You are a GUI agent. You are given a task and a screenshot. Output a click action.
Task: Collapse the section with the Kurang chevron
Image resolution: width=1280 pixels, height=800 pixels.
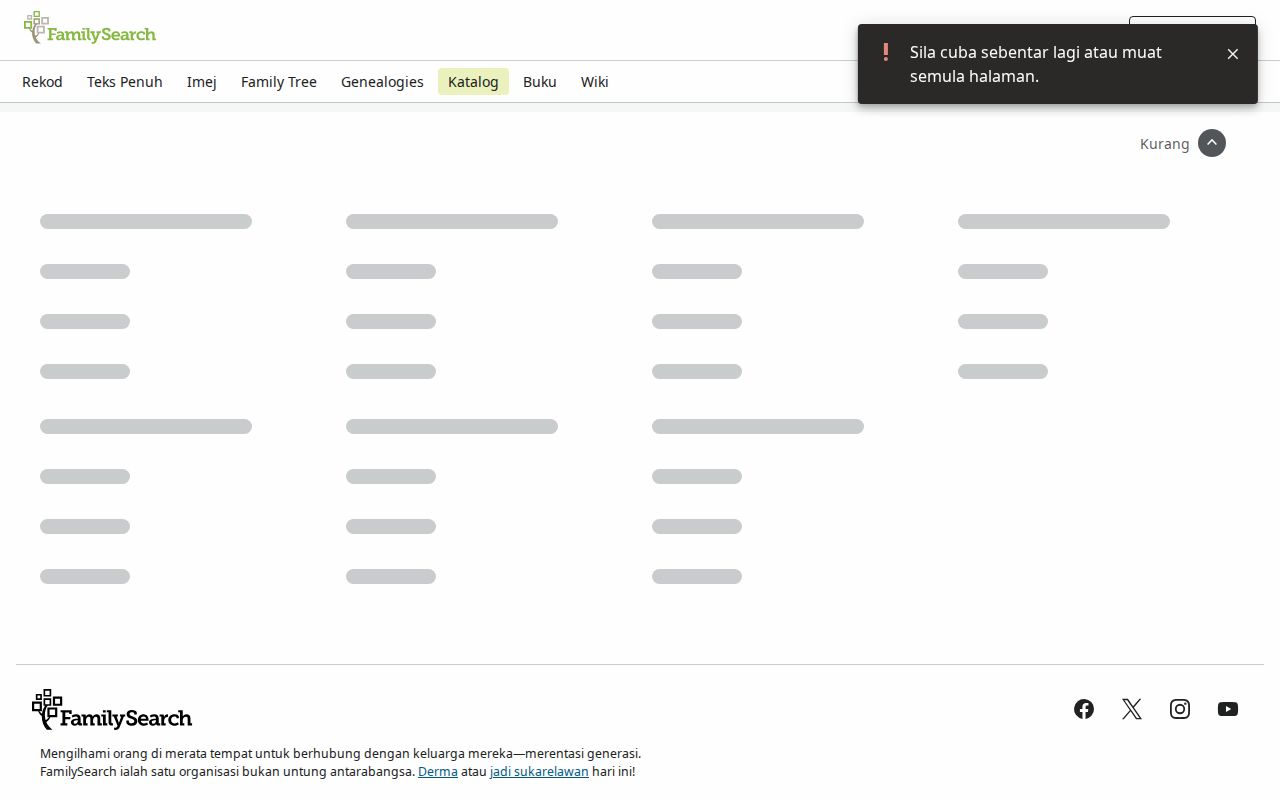pos(1211,143)
